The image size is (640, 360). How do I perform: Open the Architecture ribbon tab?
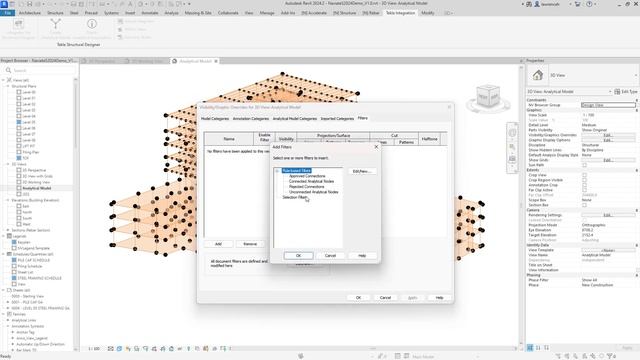(x=30, y=13)
